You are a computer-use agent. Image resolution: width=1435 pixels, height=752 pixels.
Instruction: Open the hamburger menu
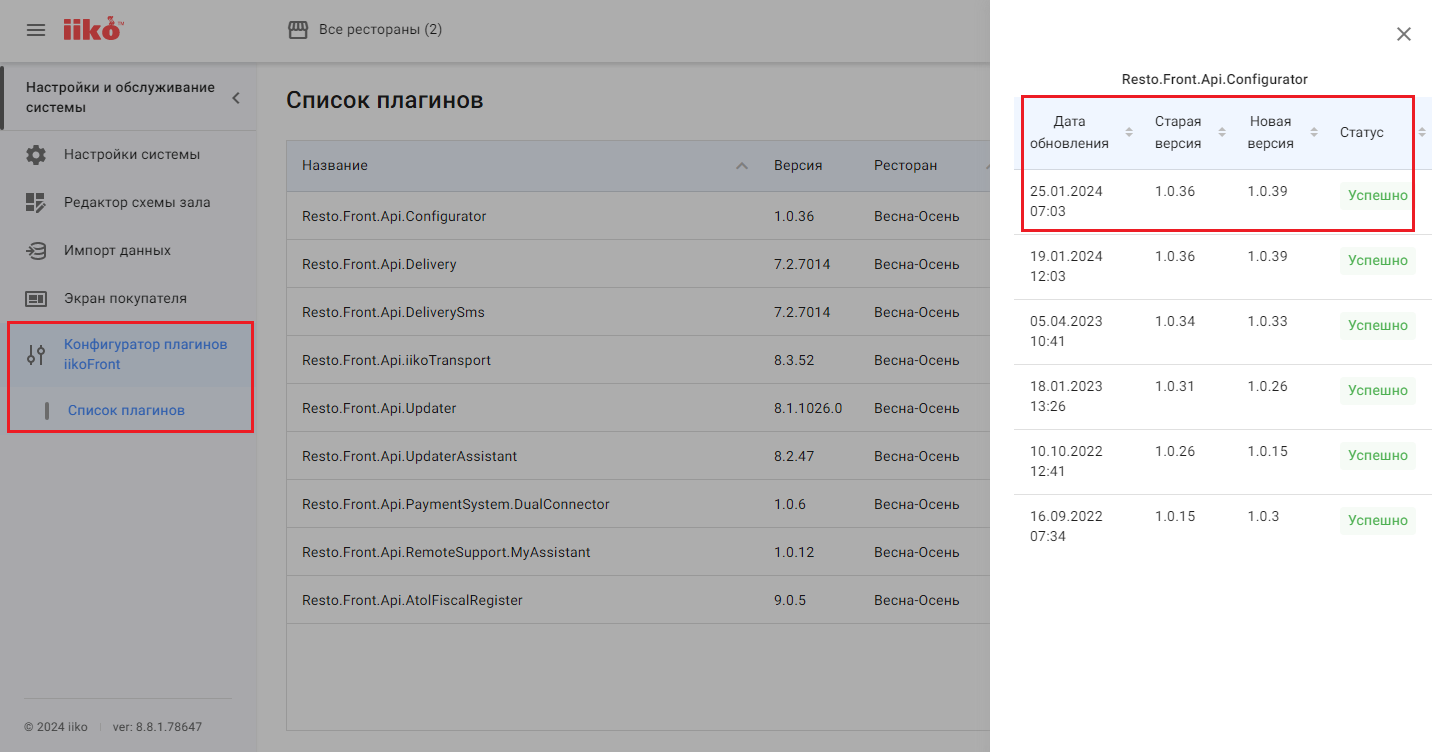(x=36, y=30)
